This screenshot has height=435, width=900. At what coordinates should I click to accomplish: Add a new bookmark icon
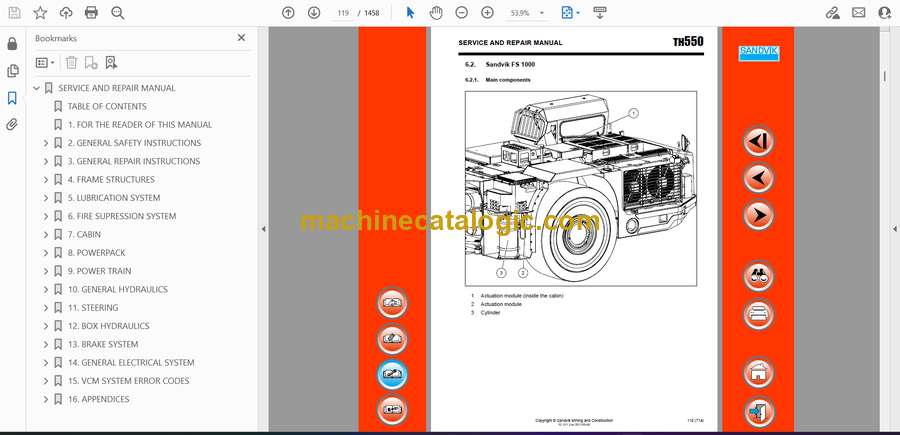91,63
